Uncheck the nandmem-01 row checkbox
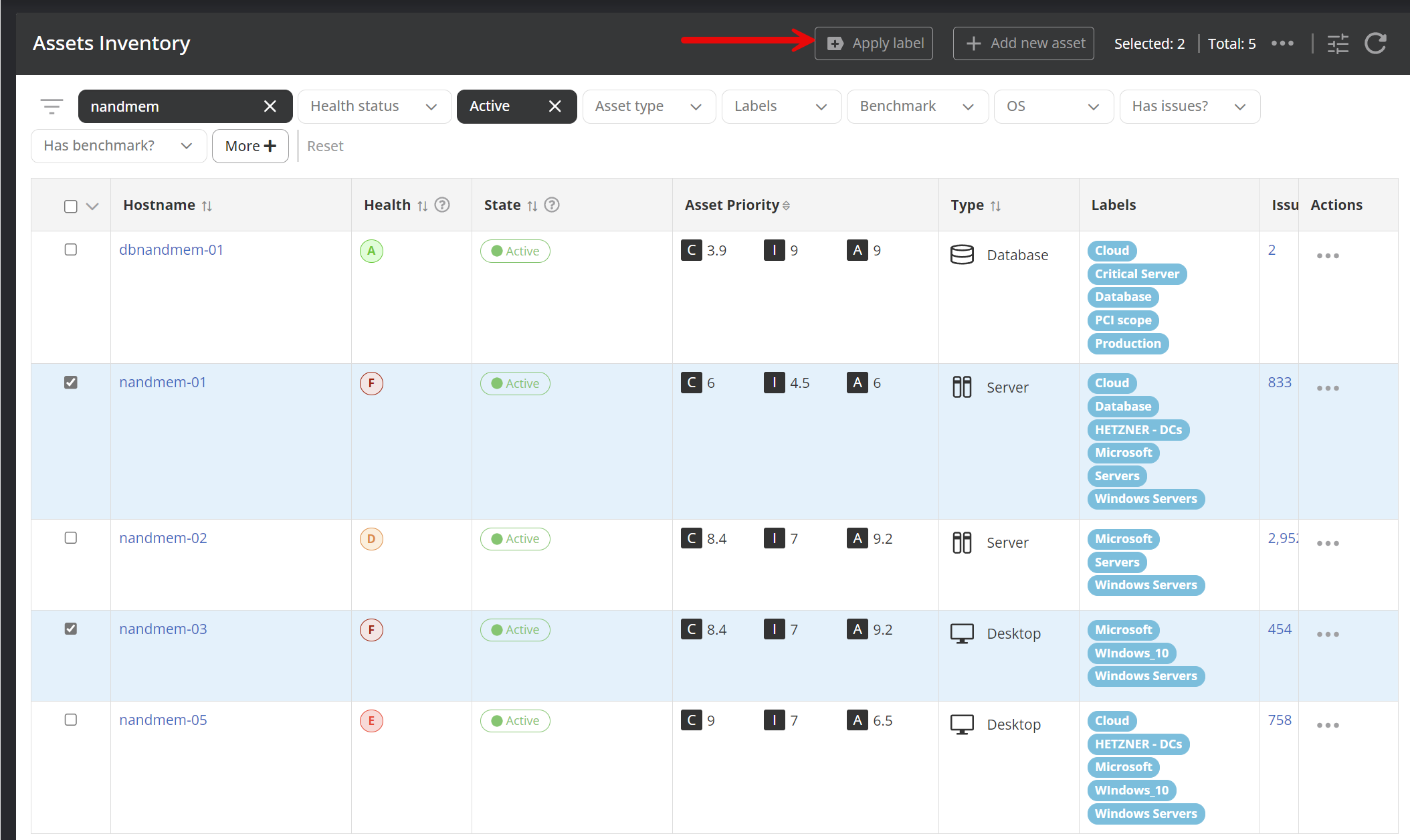 pyautogui.click(x=71, y=382)
